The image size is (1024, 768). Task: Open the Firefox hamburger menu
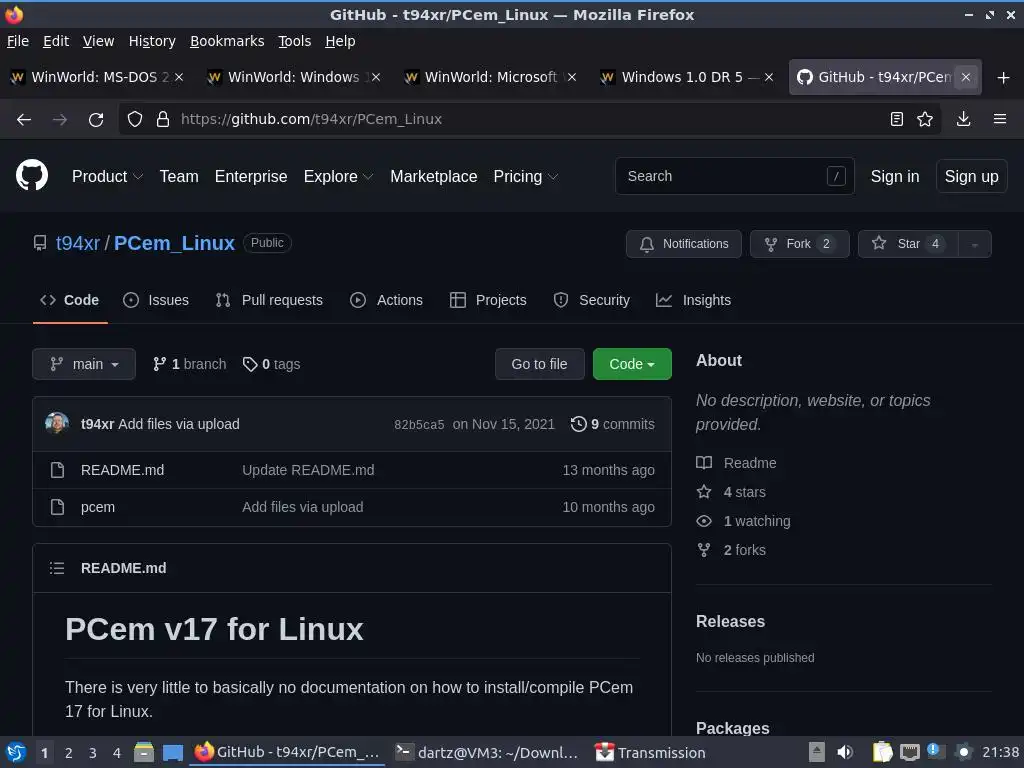(x=999, y=119)
